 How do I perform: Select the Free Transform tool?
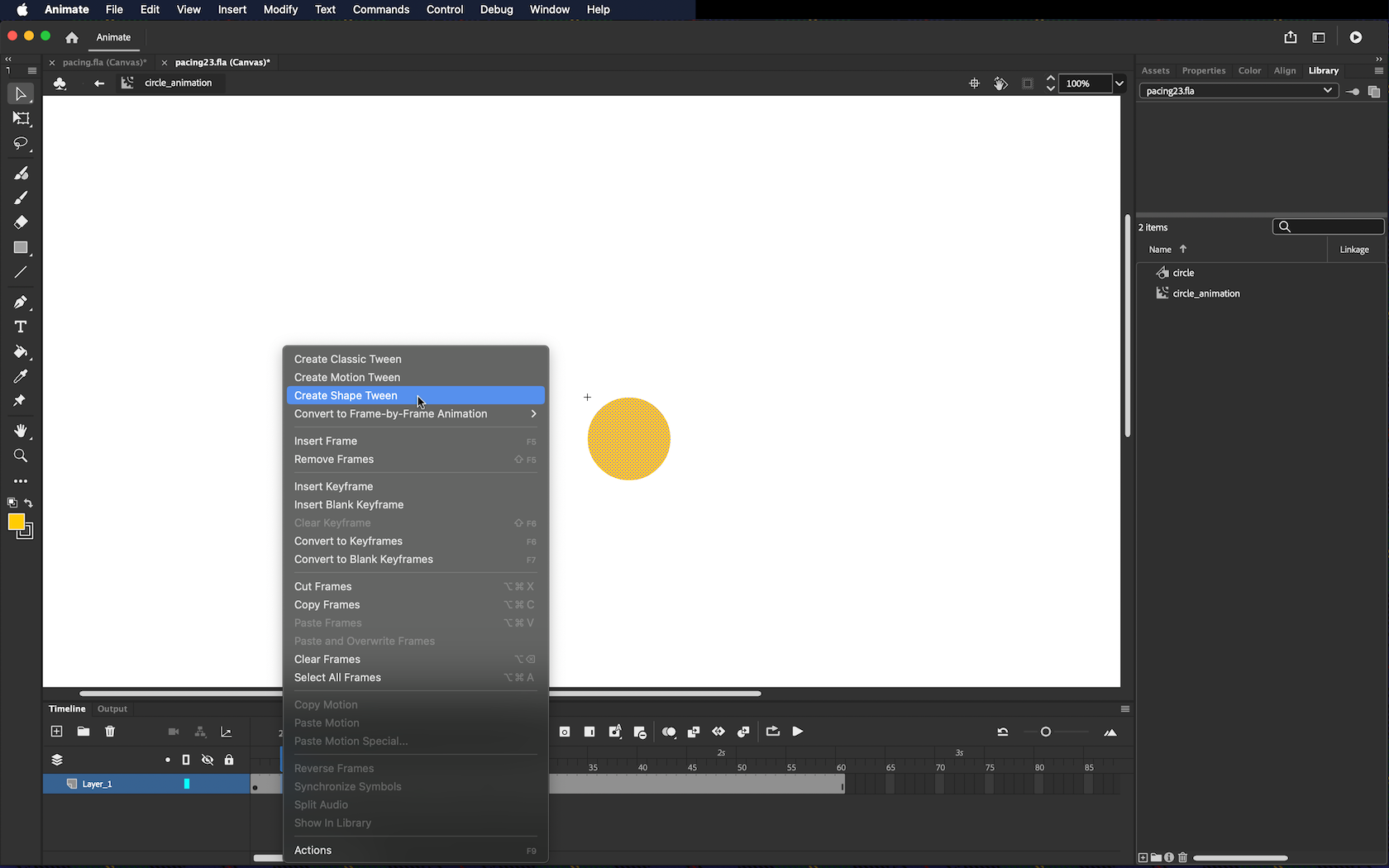click(21, 119)
